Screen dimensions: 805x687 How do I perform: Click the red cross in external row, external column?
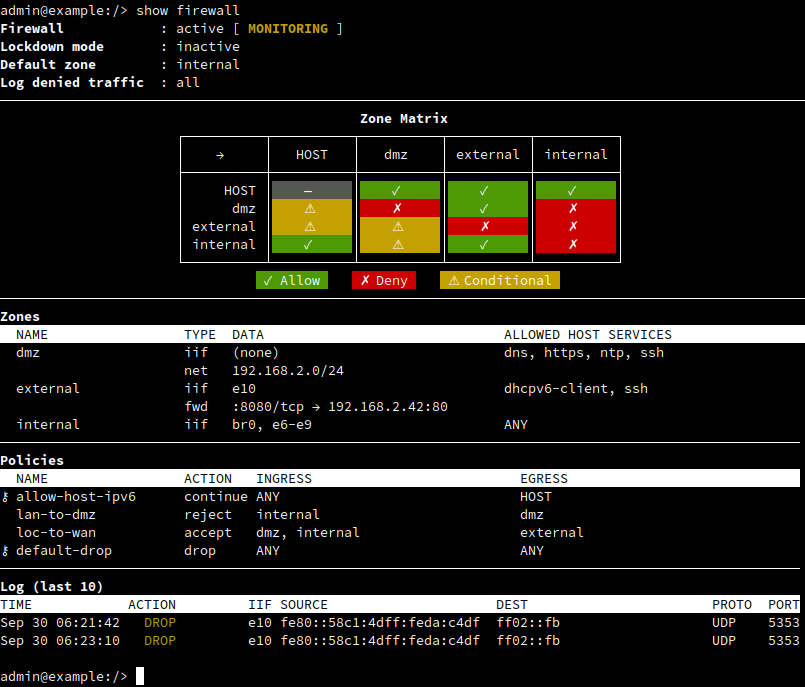coord(487,226)
